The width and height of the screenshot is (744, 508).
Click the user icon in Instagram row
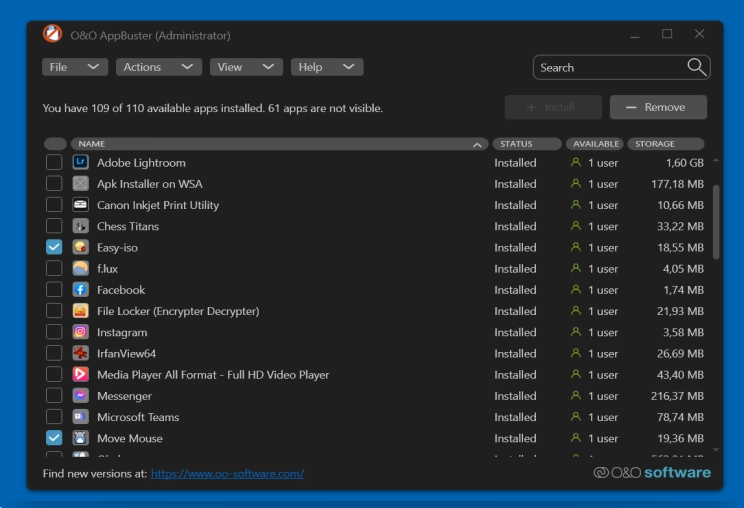point(576,332)
